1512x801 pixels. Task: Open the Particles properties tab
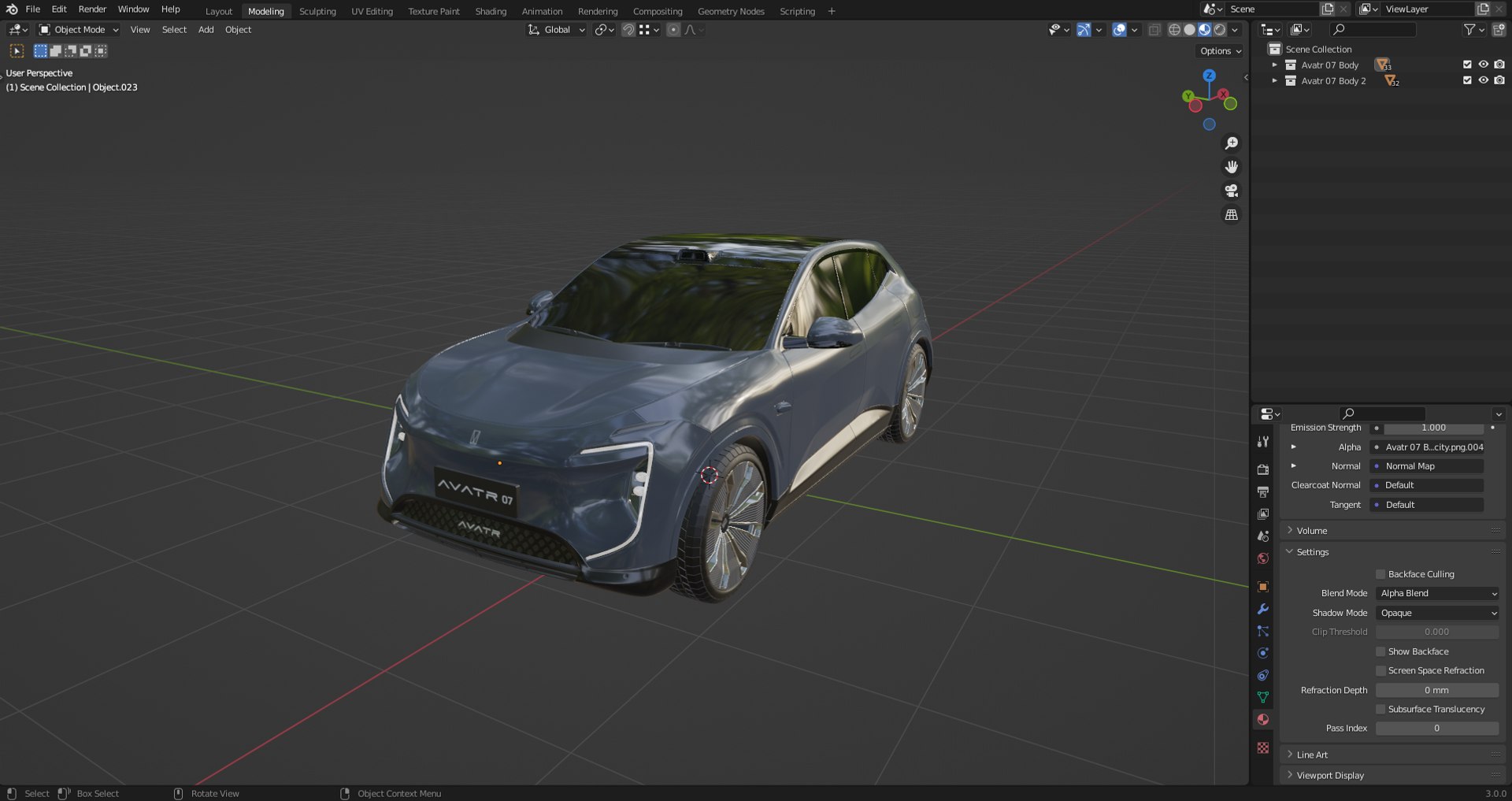click(x=1263, y=631)
